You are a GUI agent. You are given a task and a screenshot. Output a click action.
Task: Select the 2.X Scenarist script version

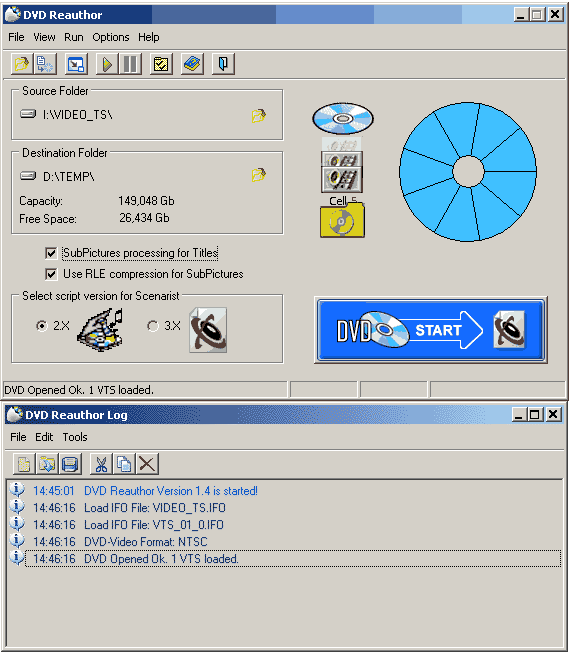(x=42, y=326)
